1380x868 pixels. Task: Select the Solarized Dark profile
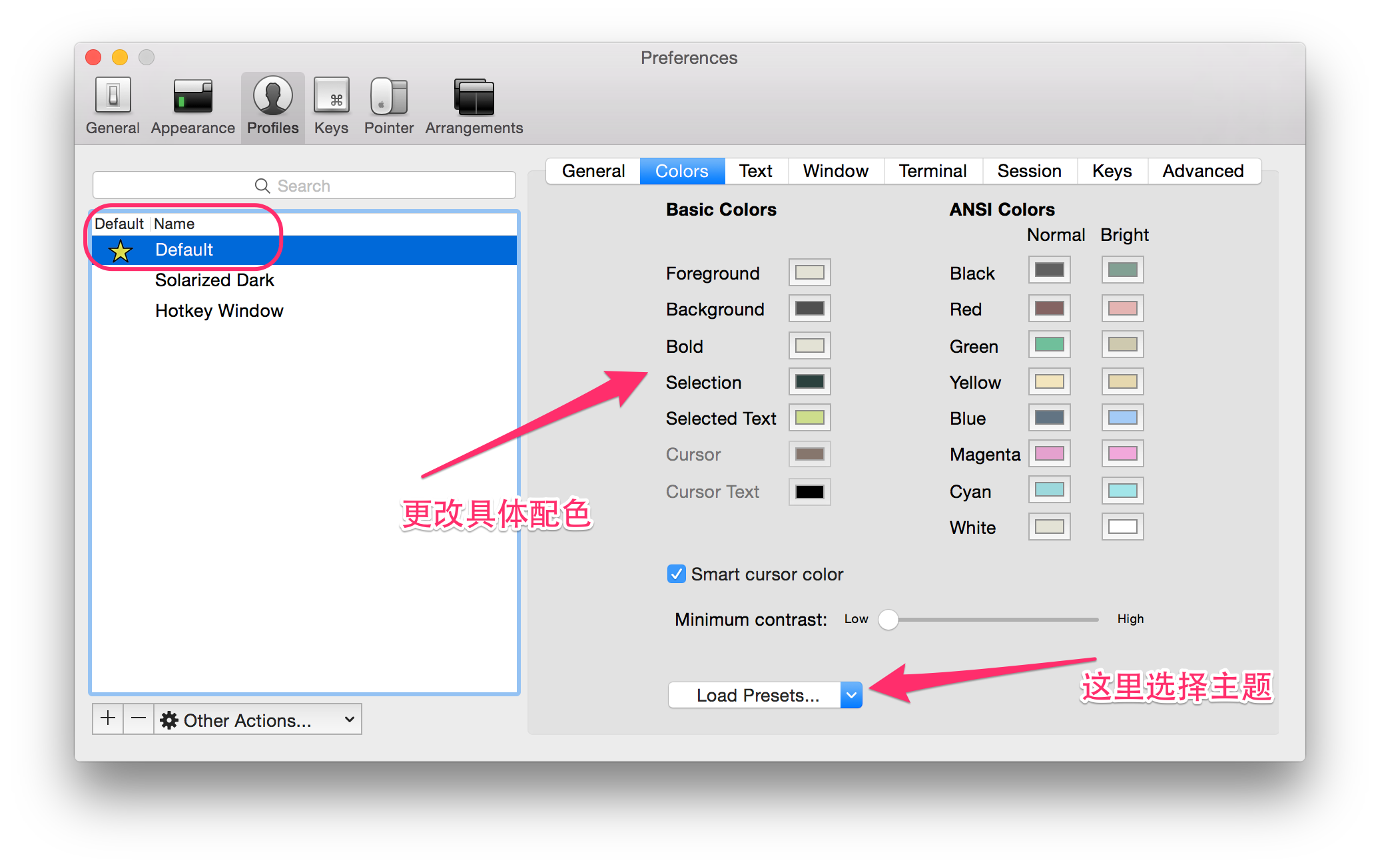point(214,280)
